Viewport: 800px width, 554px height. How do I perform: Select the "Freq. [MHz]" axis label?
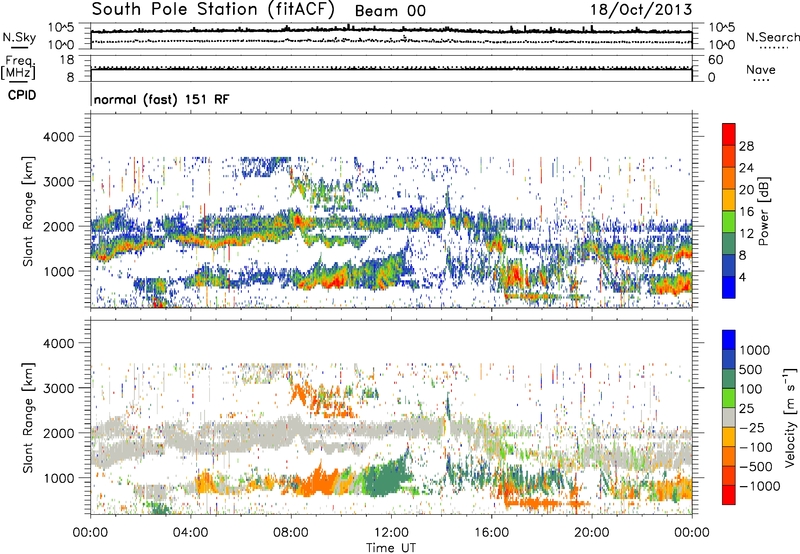point(18,68)
